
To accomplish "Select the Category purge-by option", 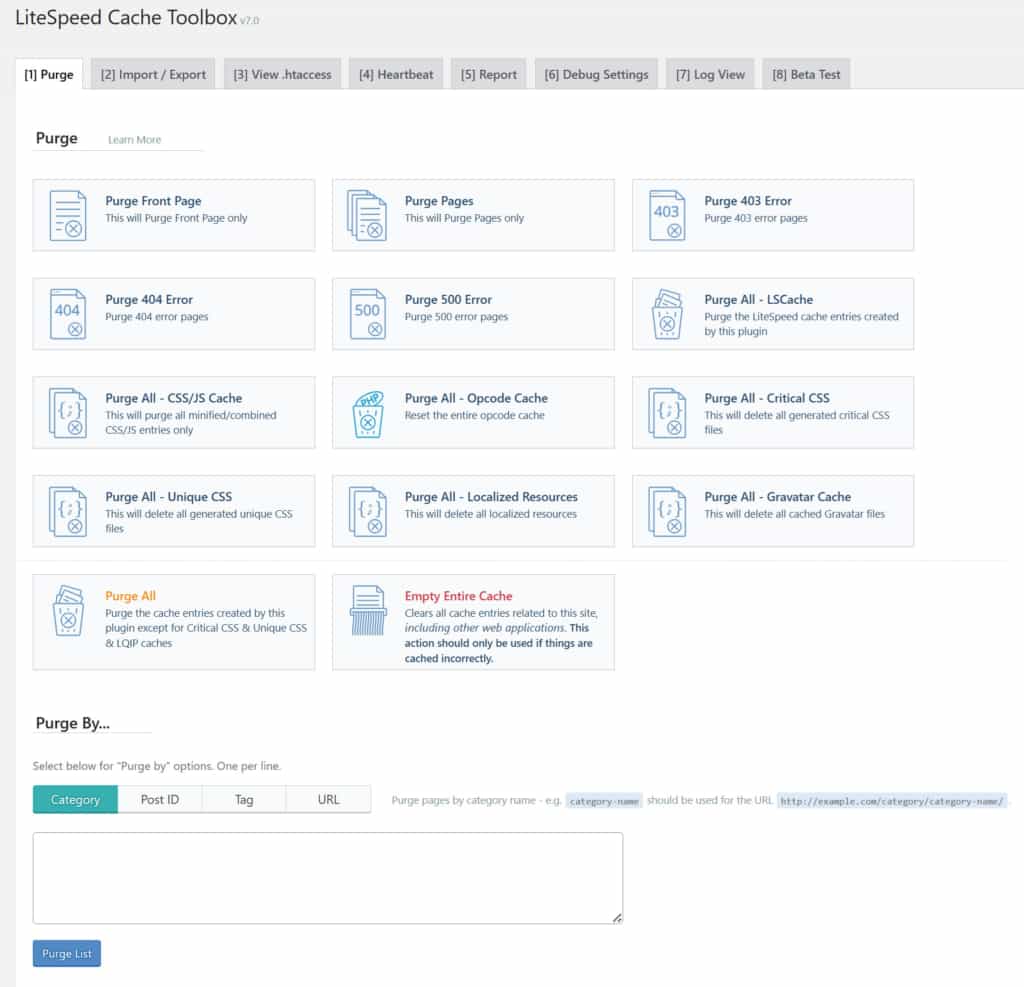I will tap(75, 799).
